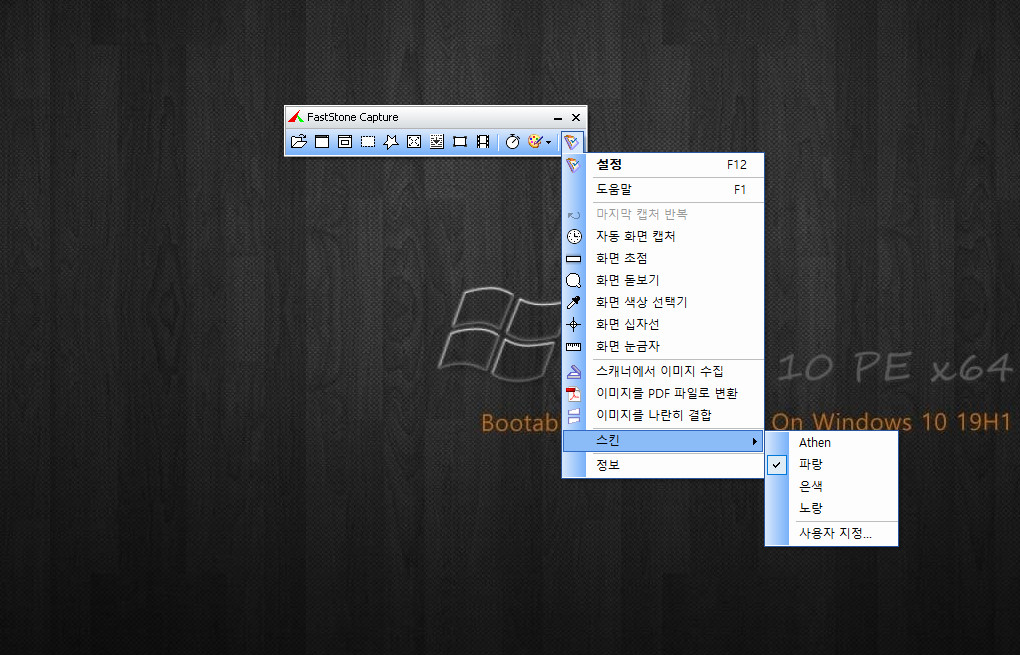Apply the Athen skin
Screen dimensions: 1020x655
coord(831,442)
